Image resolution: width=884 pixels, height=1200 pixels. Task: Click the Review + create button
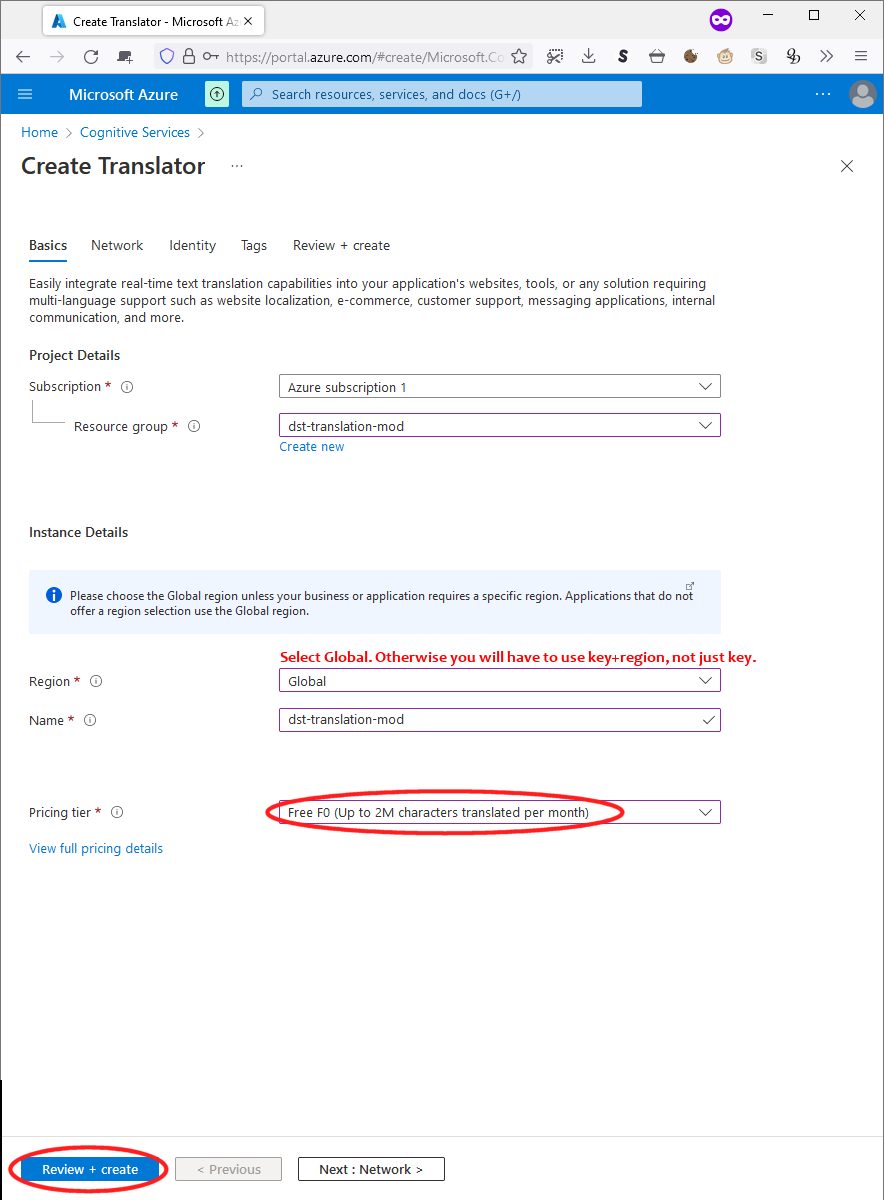coord(91,1169)
